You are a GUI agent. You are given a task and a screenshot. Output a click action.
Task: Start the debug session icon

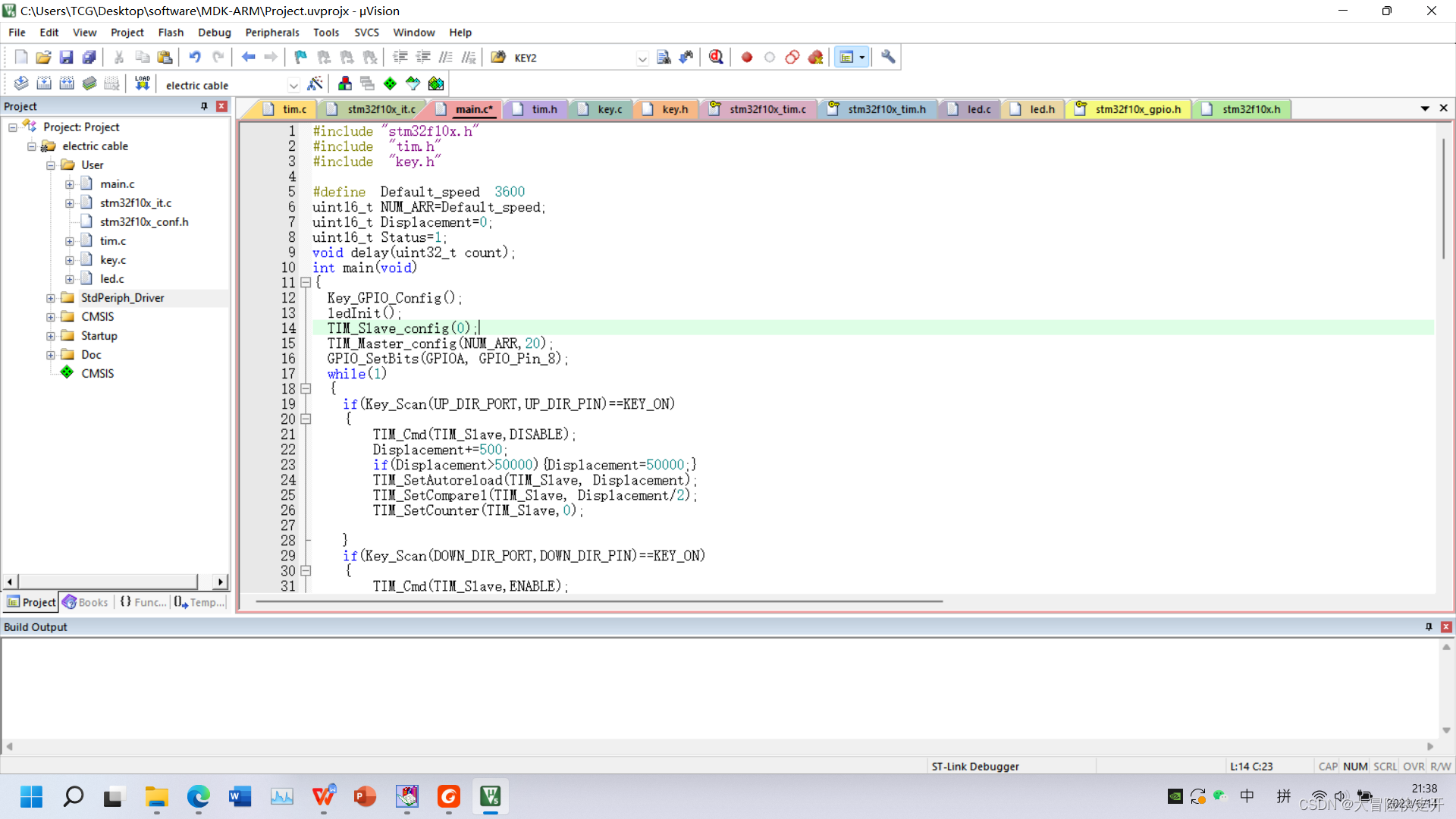pos(715,57)
